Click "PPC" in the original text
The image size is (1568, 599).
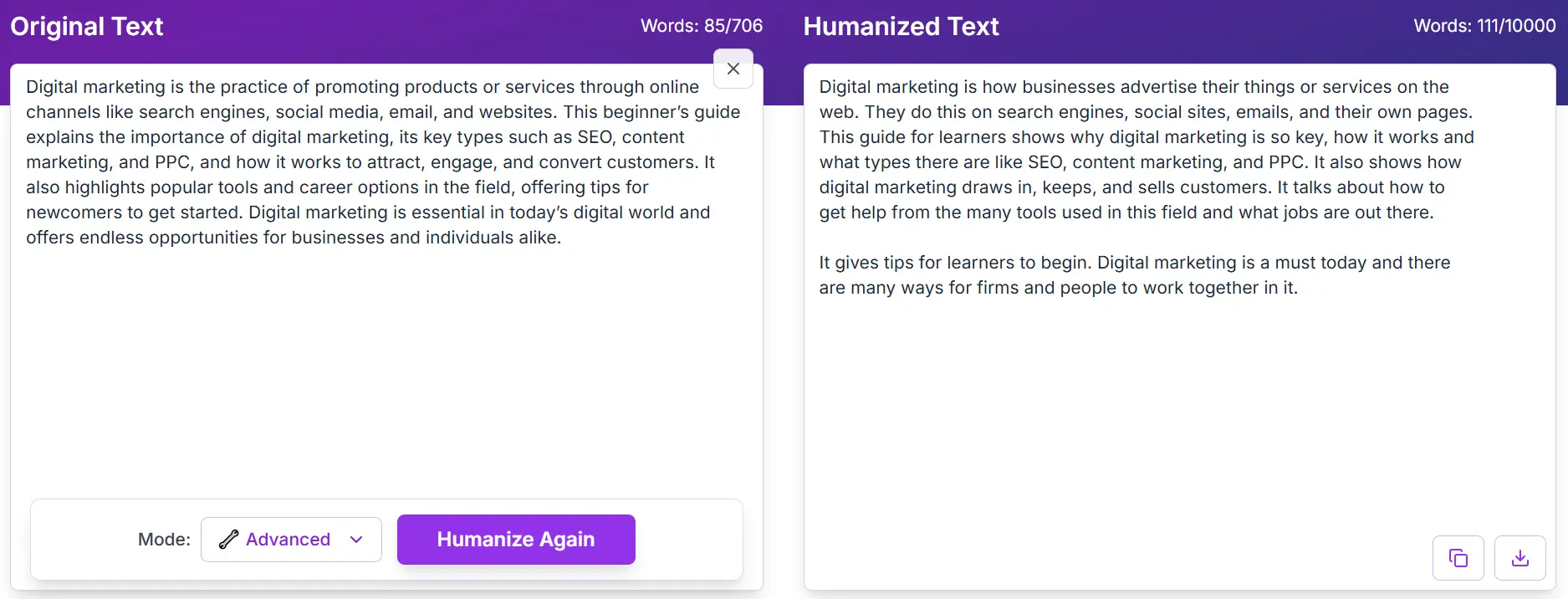[x=172, y=162]
